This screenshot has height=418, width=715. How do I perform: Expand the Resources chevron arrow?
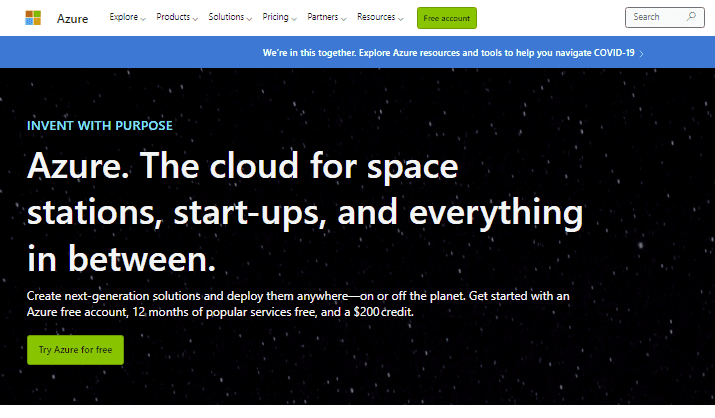pyautogui.click(x=401, y=19)
